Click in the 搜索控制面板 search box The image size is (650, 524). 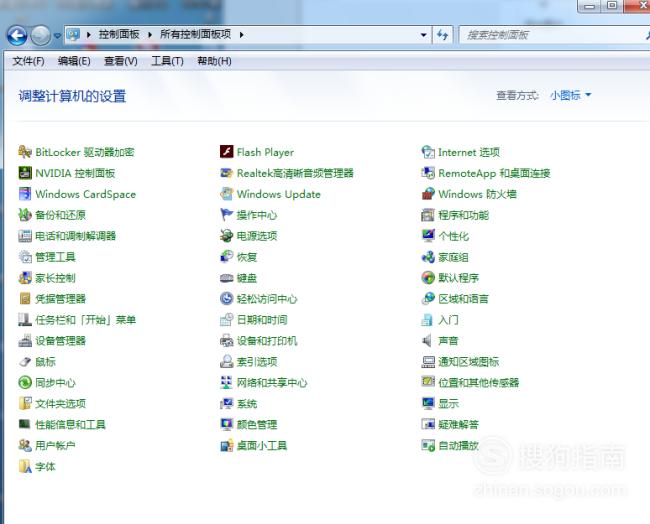pyautogui.click(x=553, y=35)
